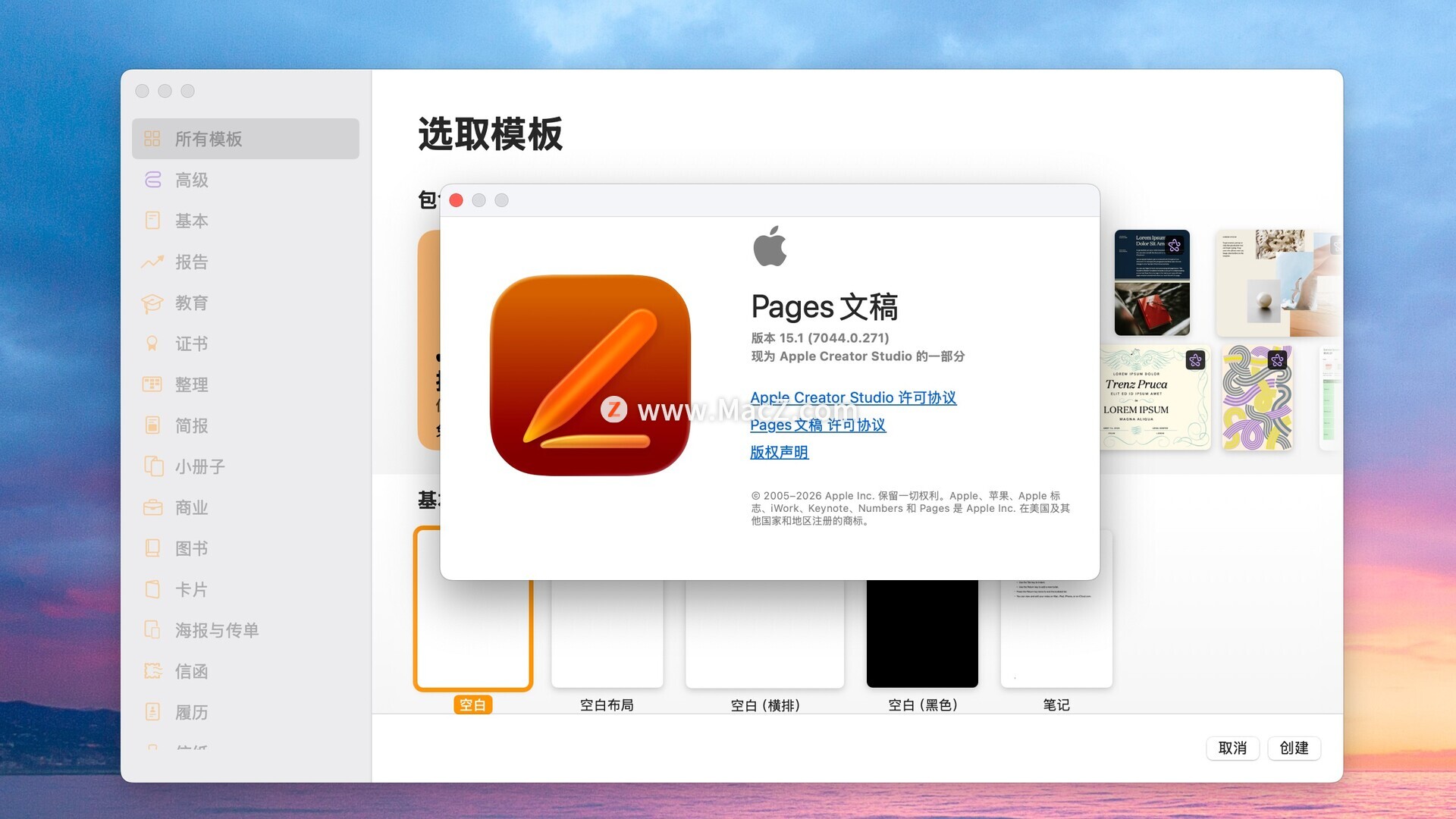Open Apple Creator Studio 许可协议 link

(x=852, y=397)
